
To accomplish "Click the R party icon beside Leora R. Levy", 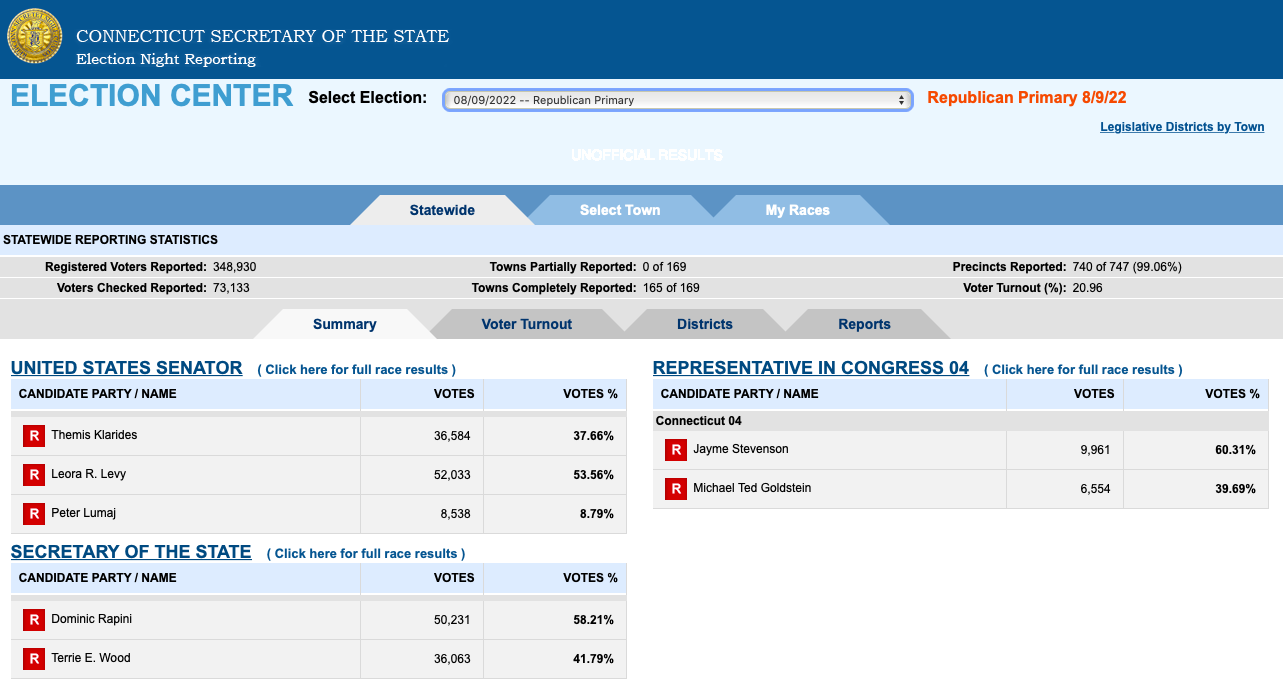I will (x=33, y=475).
